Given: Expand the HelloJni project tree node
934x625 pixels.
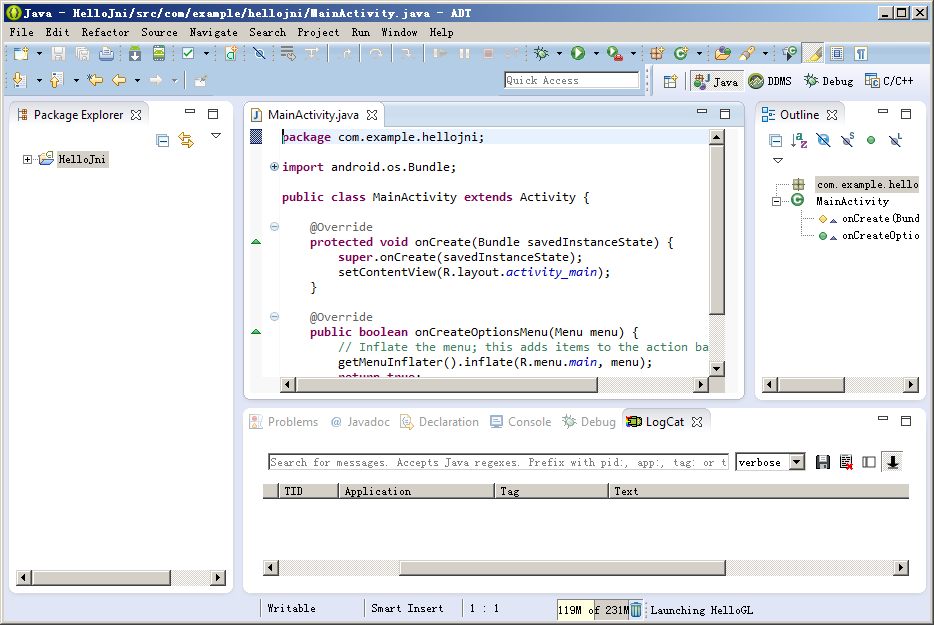Looking at the screenshot, I should coord(28,159).
